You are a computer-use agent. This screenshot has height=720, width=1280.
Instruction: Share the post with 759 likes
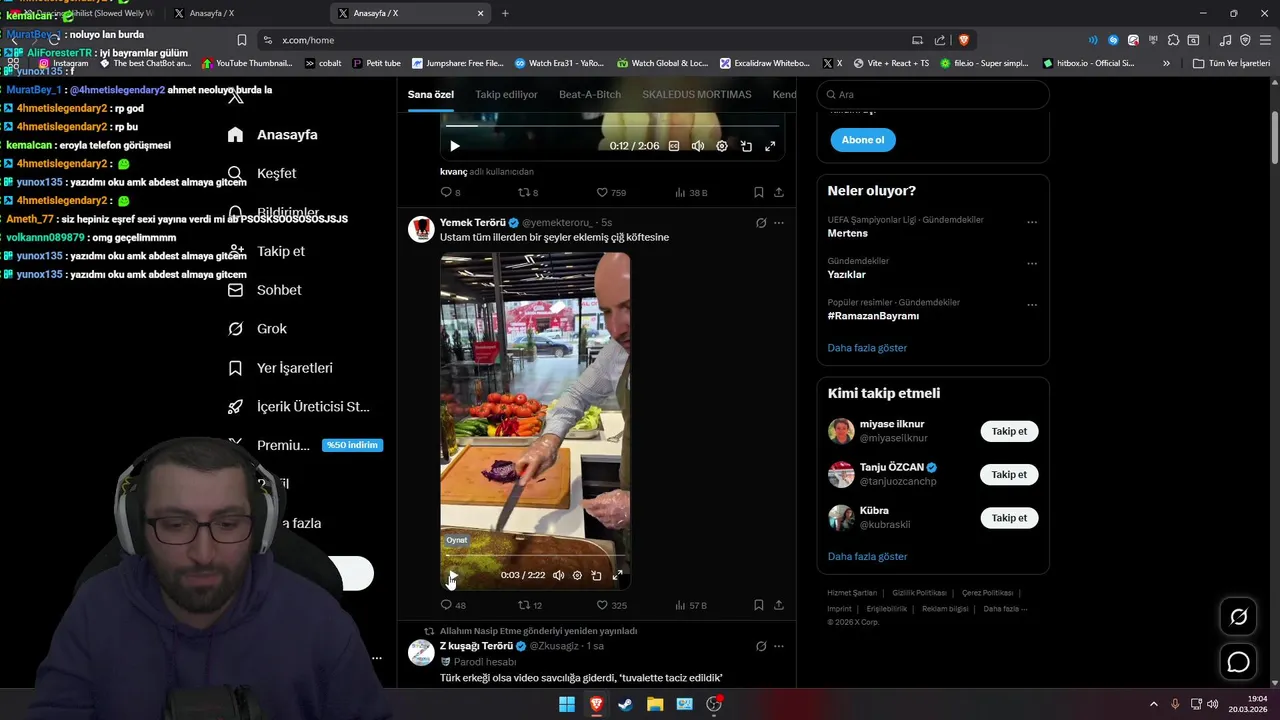tap(779, 192)
